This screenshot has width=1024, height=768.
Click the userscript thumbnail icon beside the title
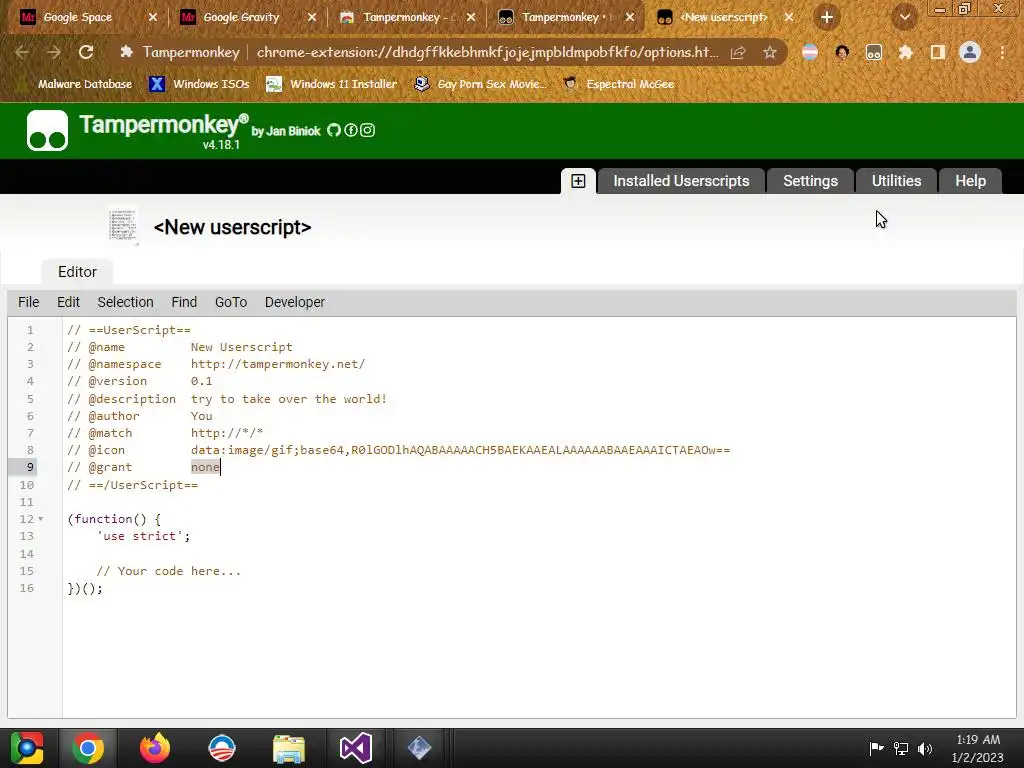[x=123, y=226]
